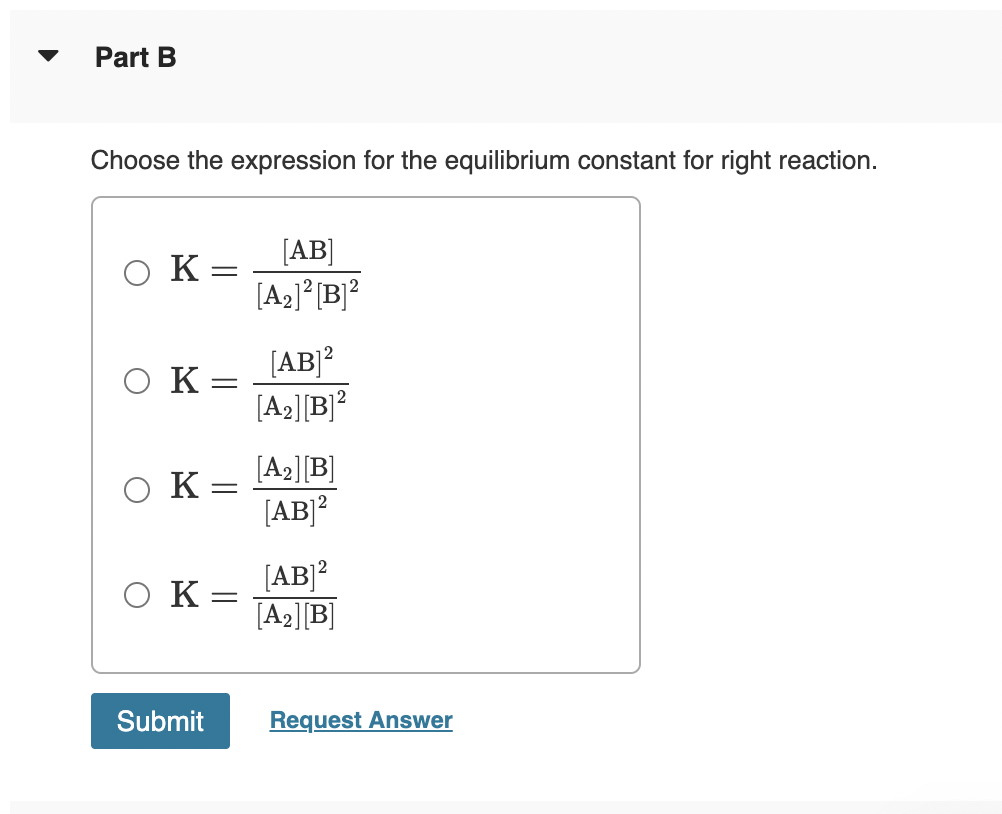Click the disclosure triangle next to Part B

(x=48, y=56)
